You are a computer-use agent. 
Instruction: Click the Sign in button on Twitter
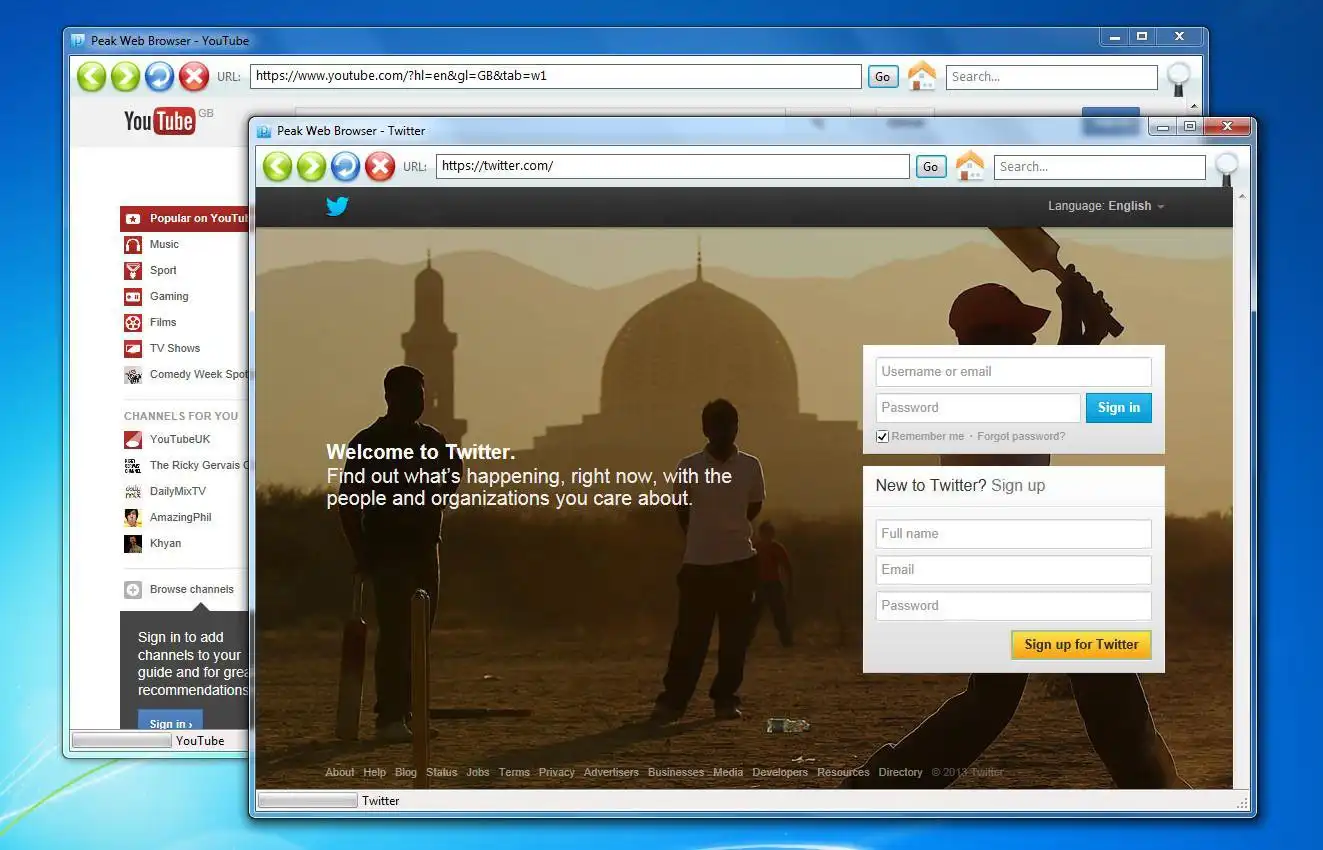[1119, 408]
